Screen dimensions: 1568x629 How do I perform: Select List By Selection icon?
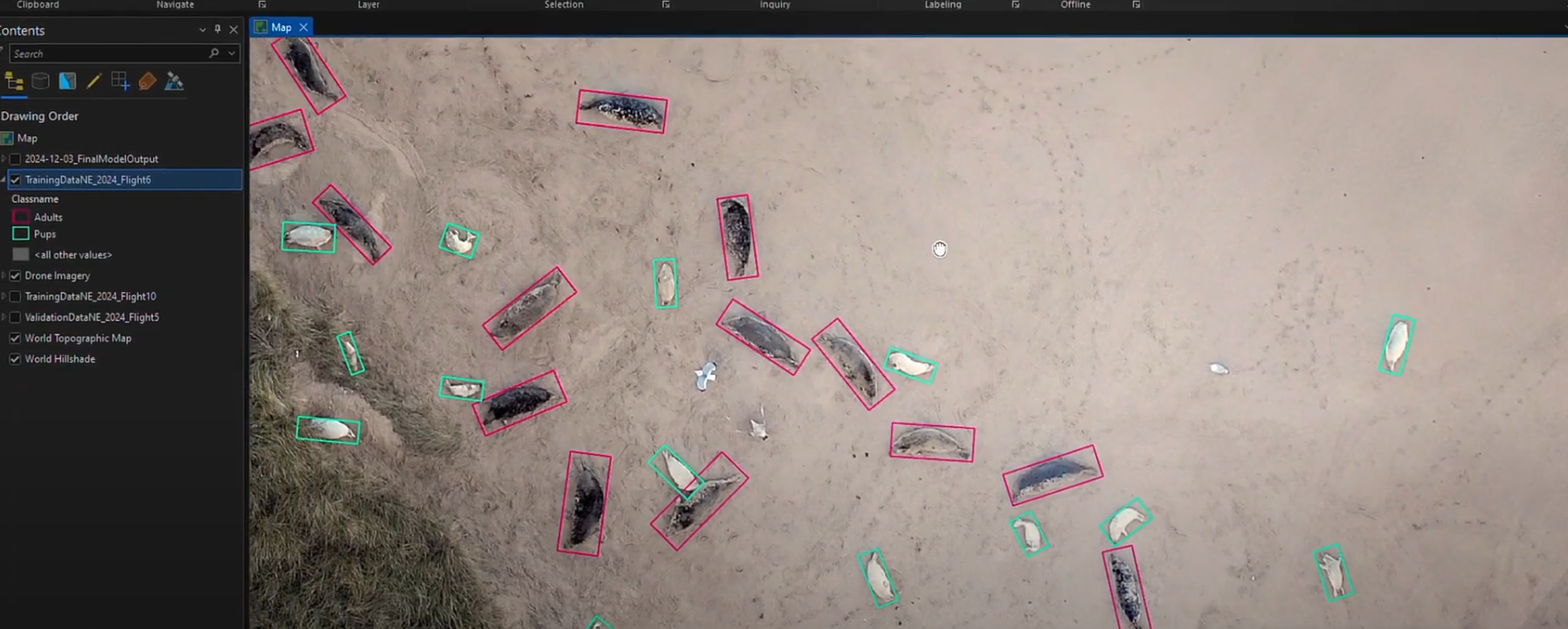point(67,81)
